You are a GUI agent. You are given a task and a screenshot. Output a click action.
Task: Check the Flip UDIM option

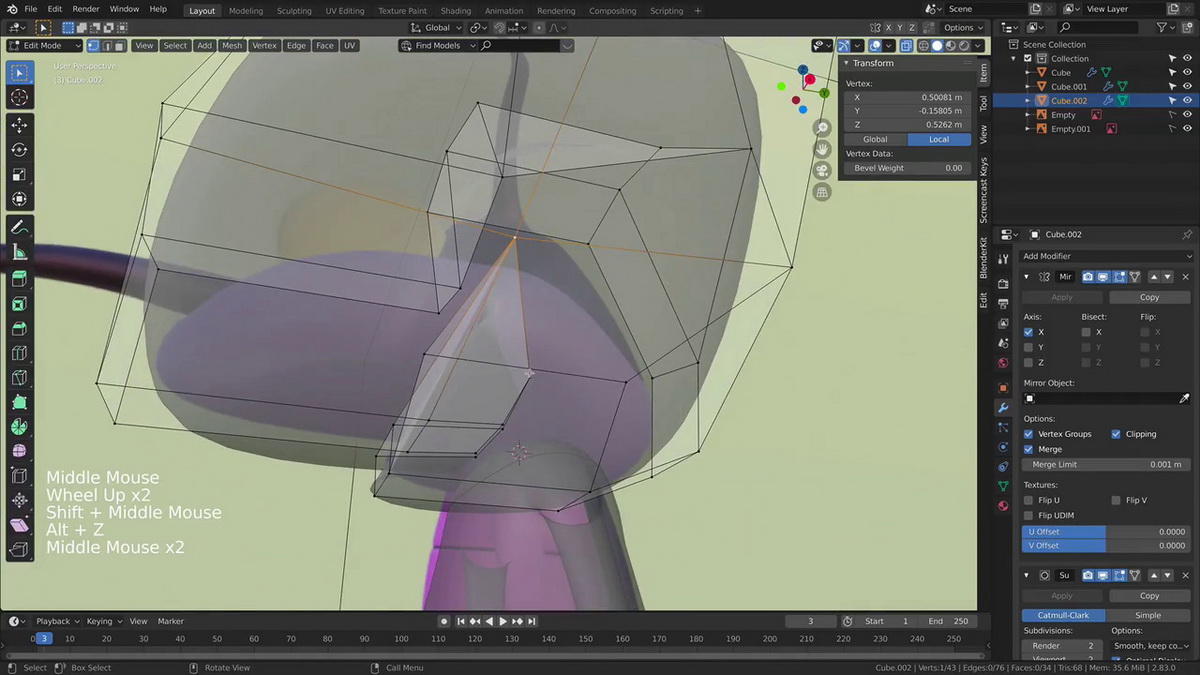[x=1029, y=515]
